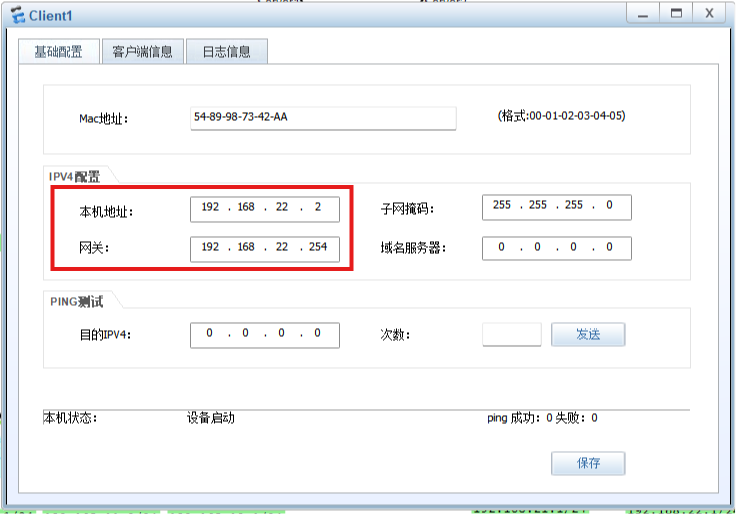Click the IPV4配置 group heading
The width and height of the screenshot is (736, 514).
coord(74,176)
